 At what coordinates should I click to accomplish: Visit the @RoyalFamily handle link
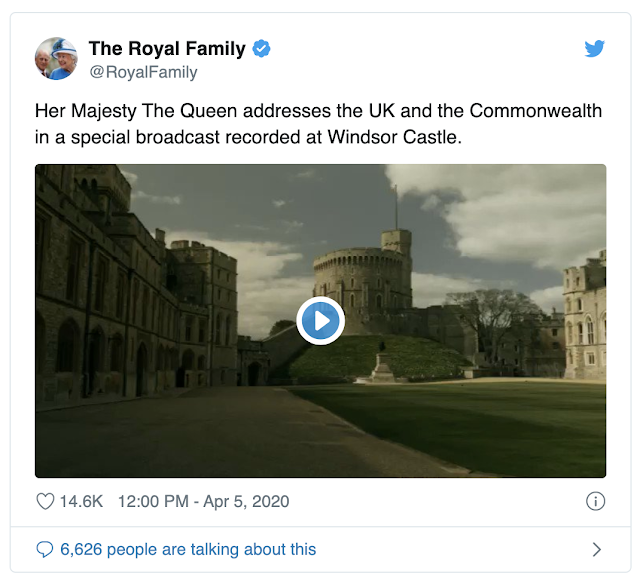click(x=143, y=72)
